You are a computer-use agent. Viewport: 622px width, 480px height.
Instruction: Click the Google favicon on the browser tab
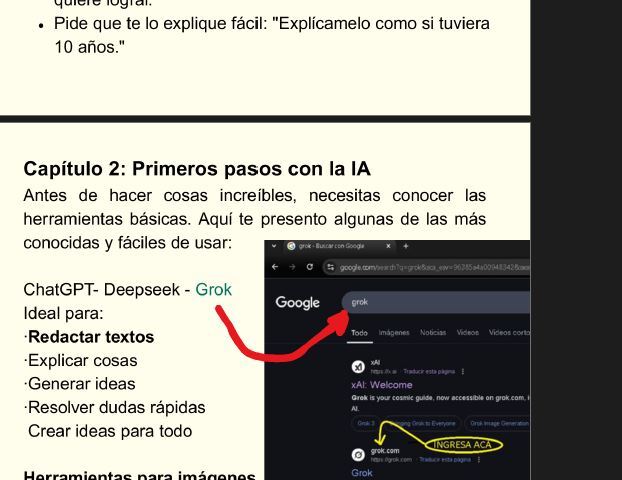coord(291,246)
